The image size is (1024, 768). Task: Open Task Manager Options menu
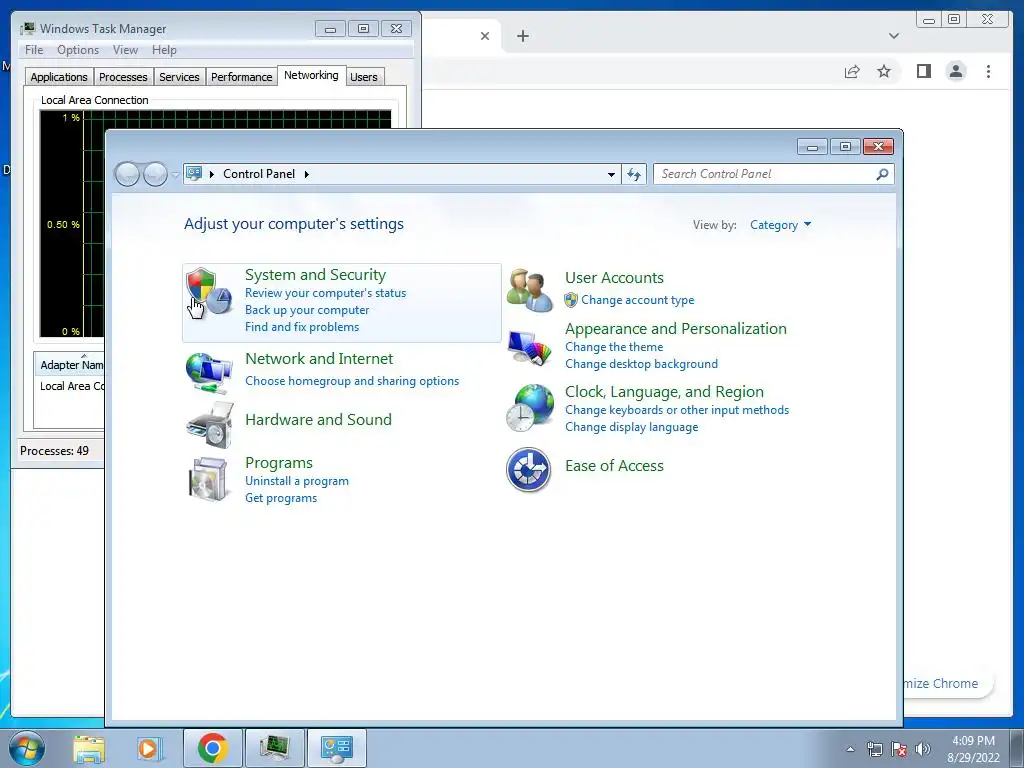pos(78,50)
